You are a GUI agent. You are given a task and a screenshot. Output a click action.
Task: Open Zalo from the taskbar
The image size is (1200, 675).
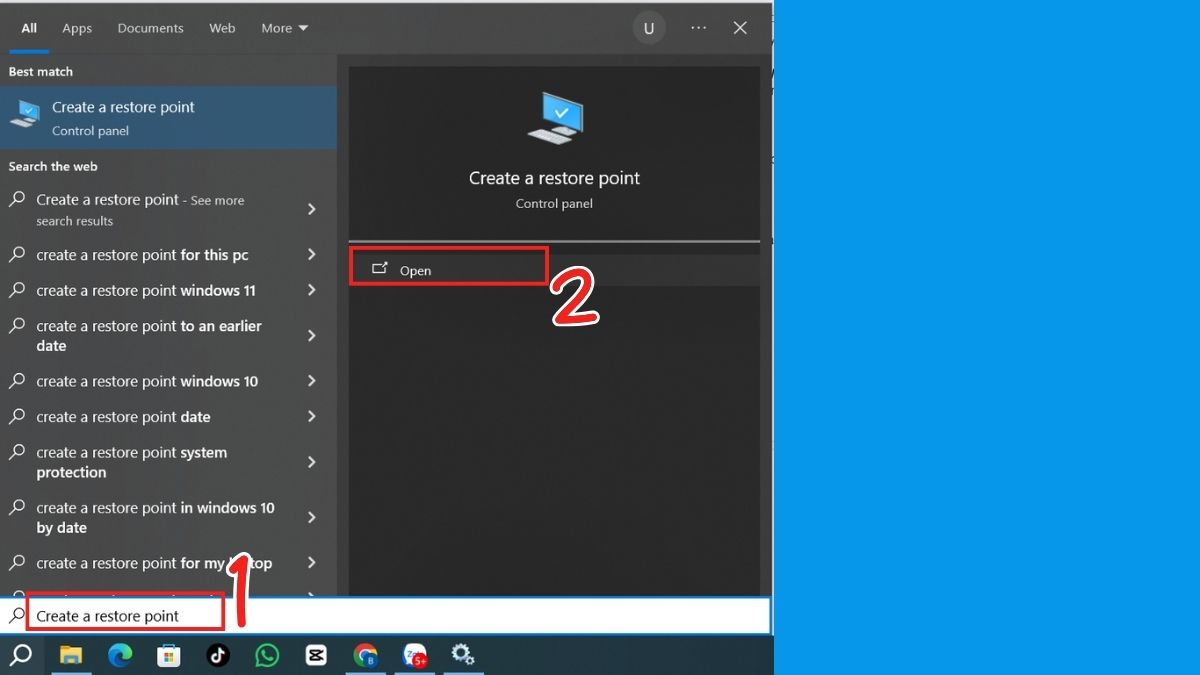(x=414, y=656)
